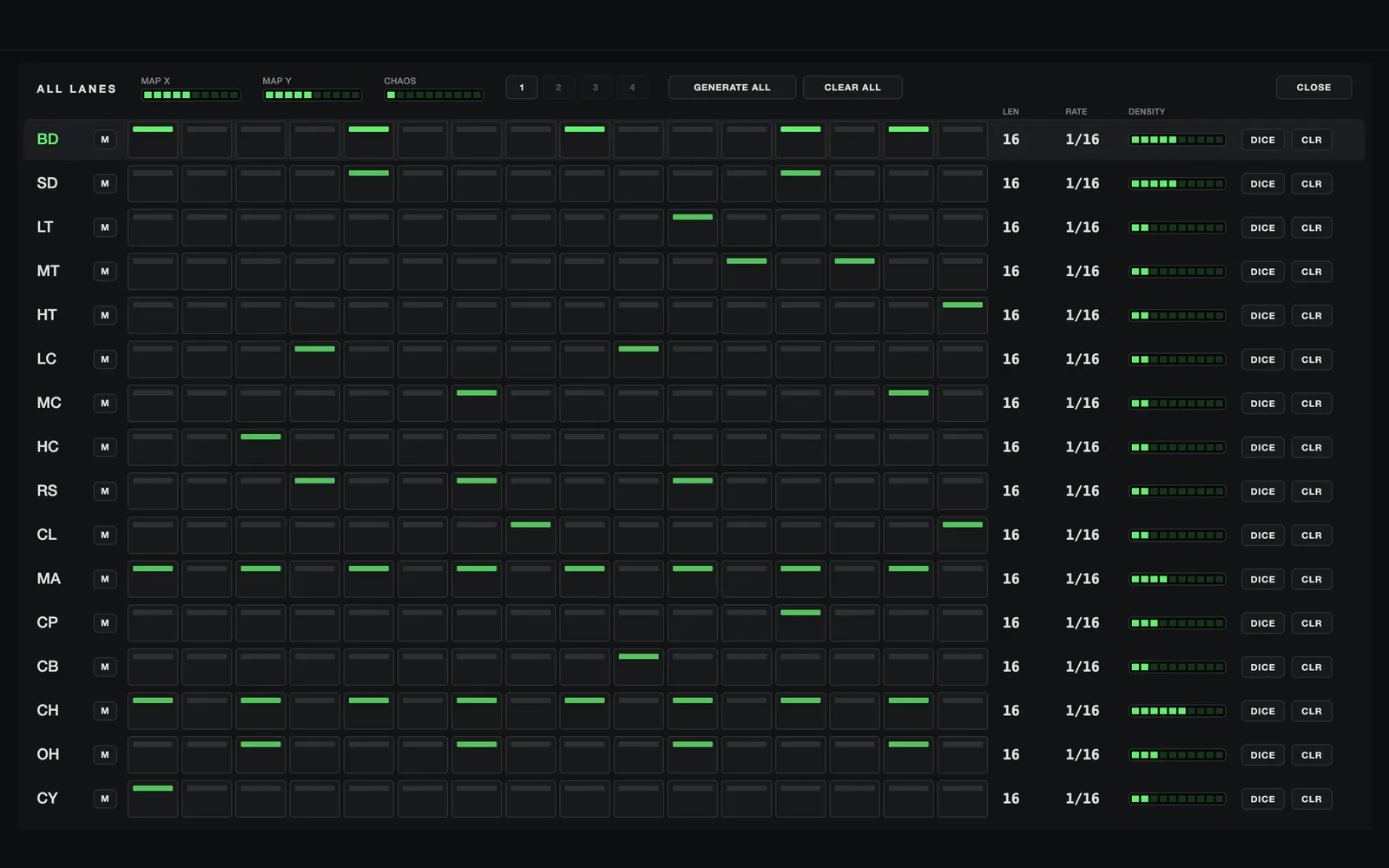The image size is (1389, 868).
Task: Click the rate 1/16 of SD lane
Action: [1083, 184]
